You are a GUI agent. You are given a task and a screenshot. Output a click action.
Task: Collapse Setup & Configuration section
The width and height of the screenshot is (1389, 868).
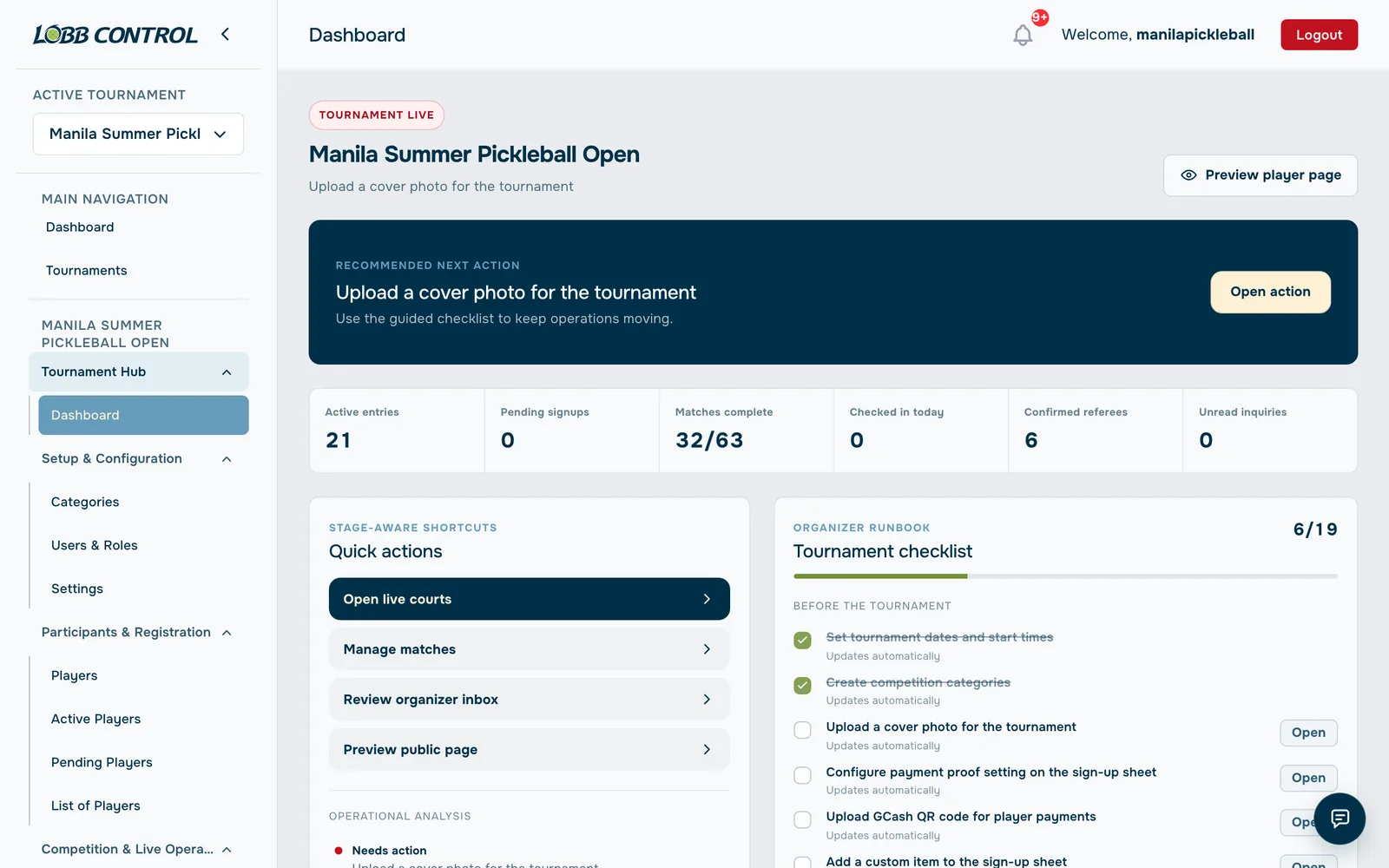coord(227,459)
